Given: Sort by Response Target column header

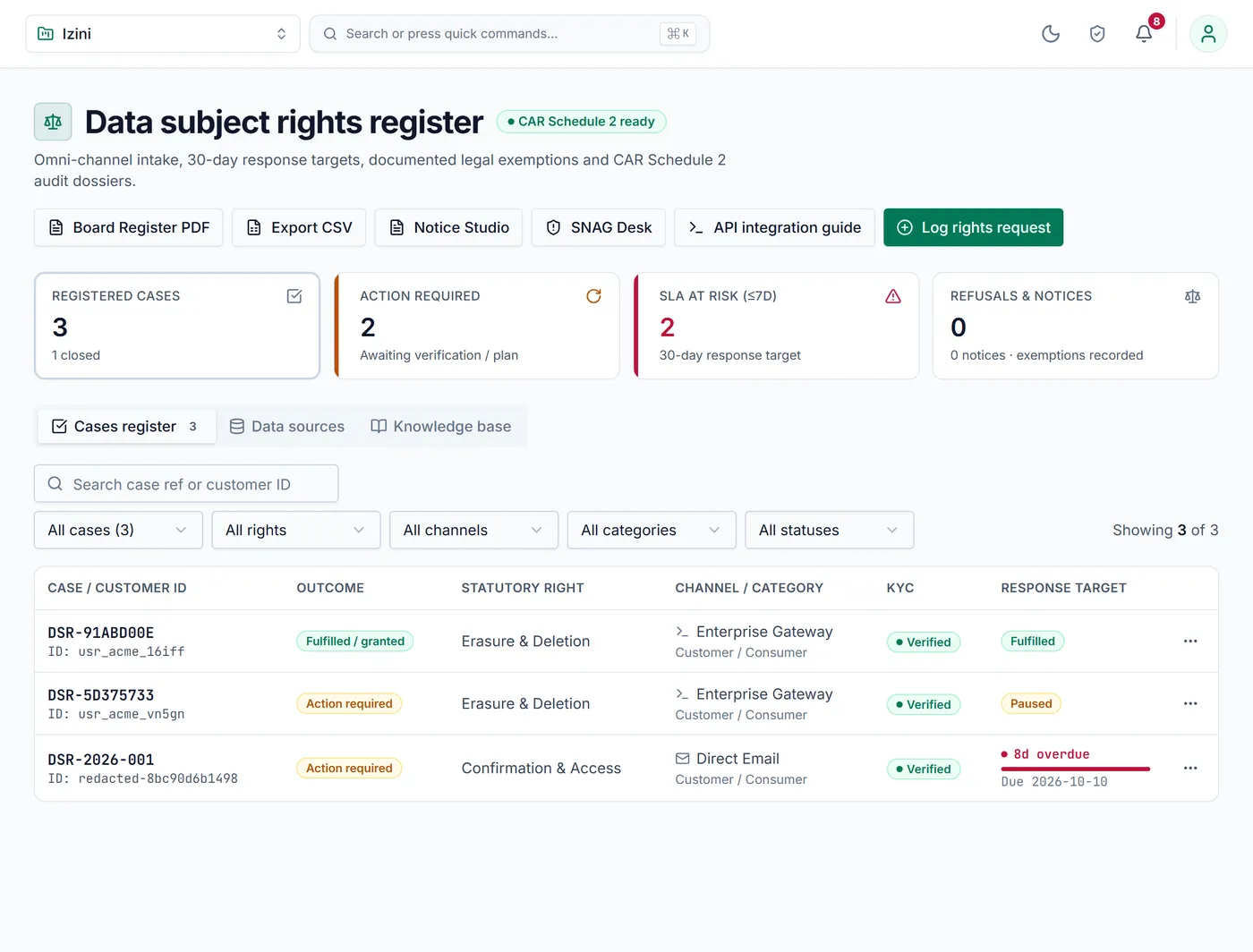Looking at the screenshot, I should pyautogui.click(x=1063, y=588).
